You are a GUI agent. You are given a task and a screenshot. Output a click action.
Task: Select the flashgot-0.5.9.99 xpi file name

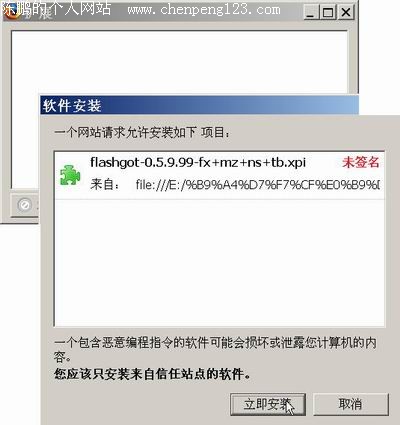pyautogui.click(x=198, y=162)
